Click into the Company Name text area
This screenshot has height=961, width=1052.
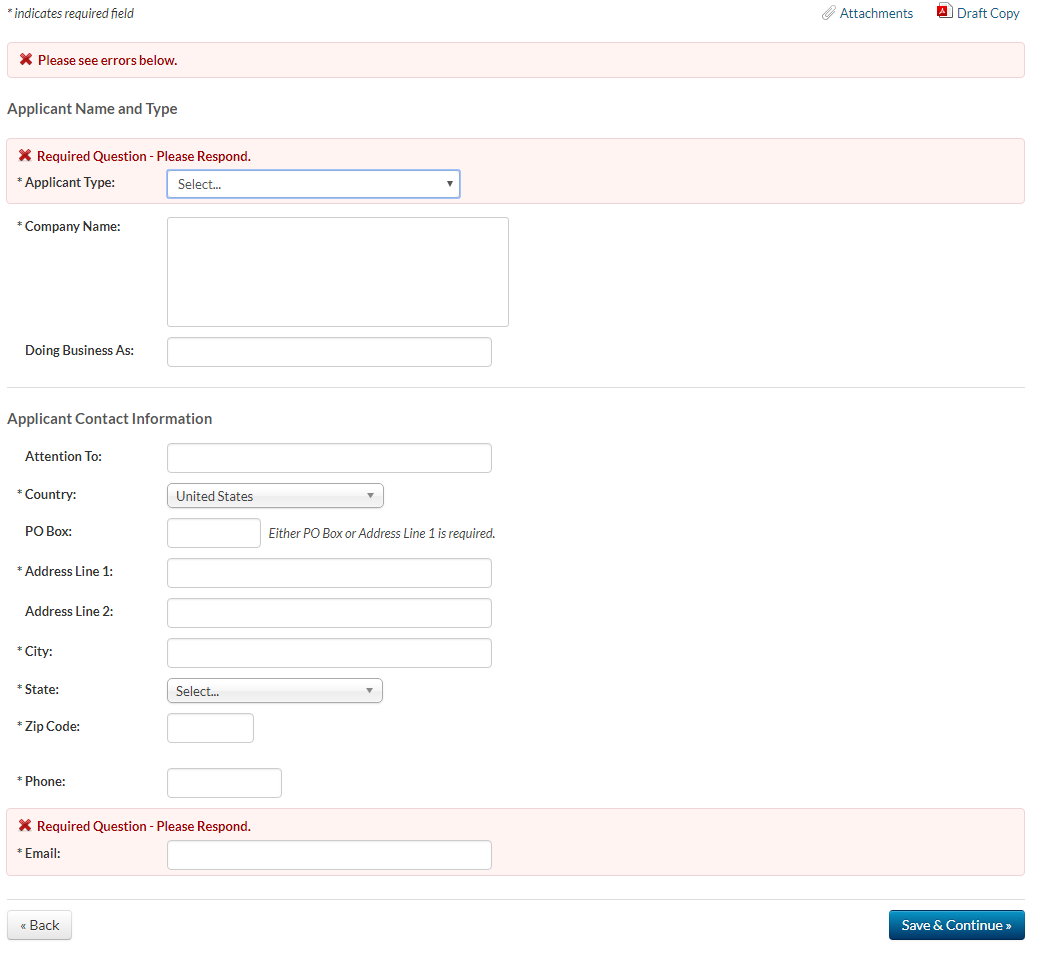[337, 272]
